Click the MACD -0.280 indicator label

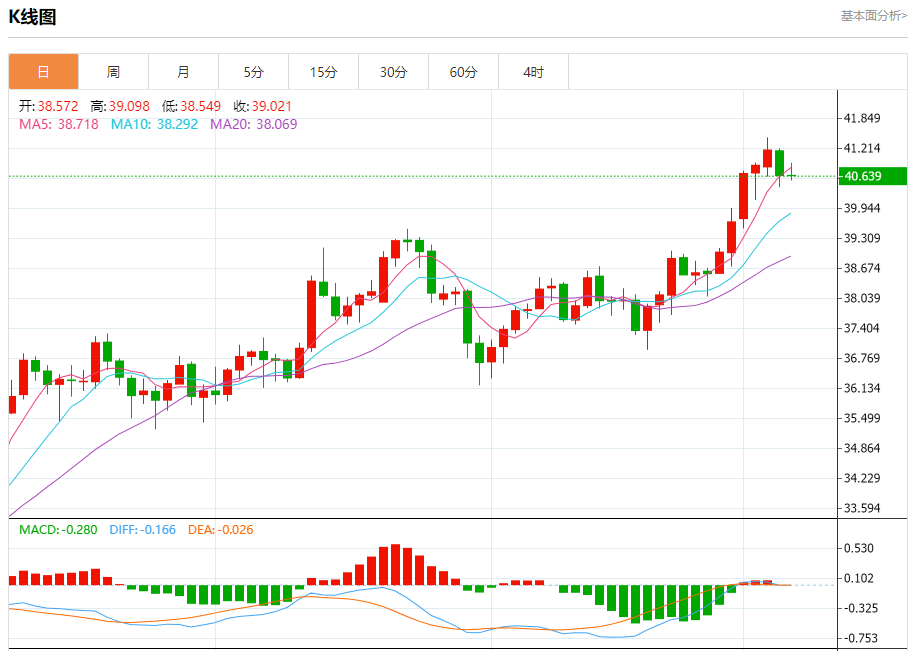[x=58, y=529]
